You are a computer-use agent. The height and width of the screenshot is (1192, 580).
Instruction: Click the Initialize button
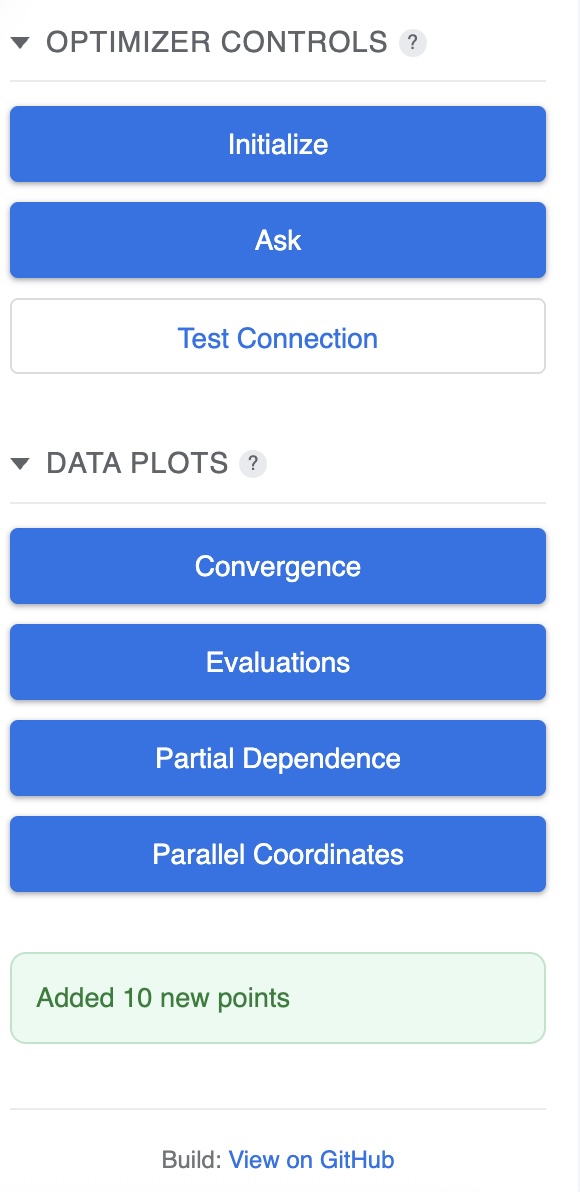click(278, 144)
